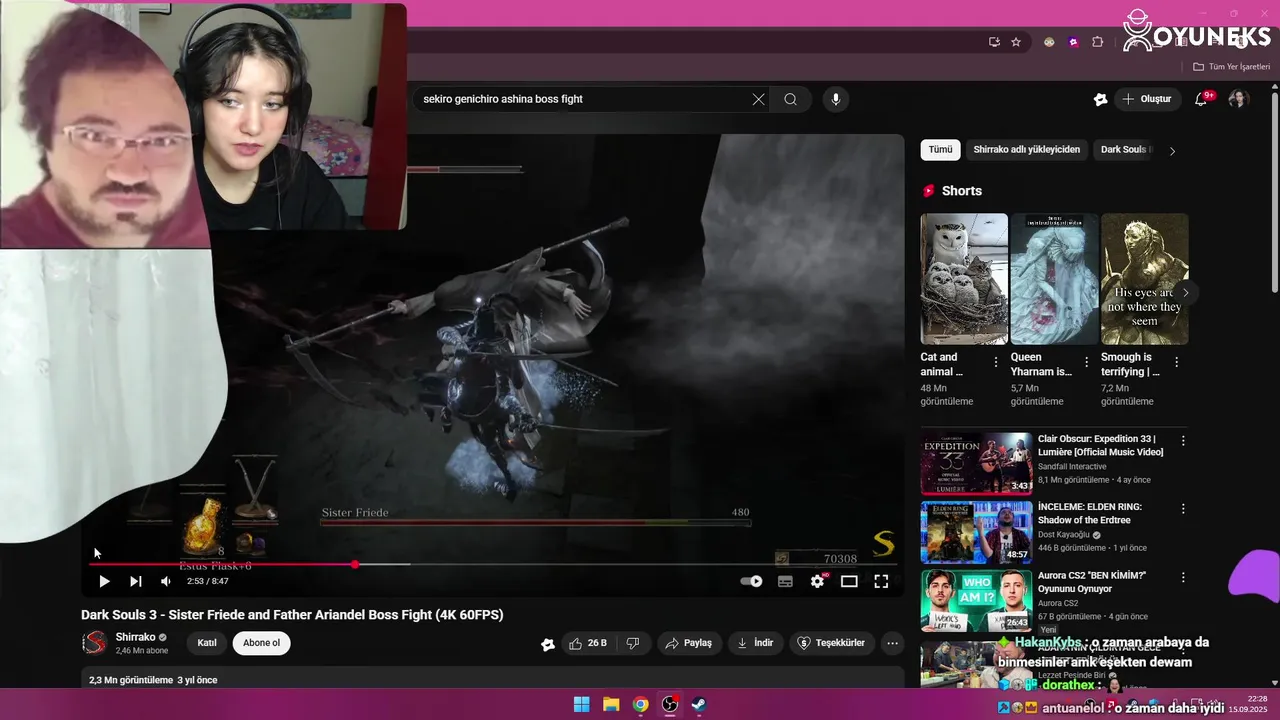Play the Sister Friede video
1280x720 pixels.
104,581
